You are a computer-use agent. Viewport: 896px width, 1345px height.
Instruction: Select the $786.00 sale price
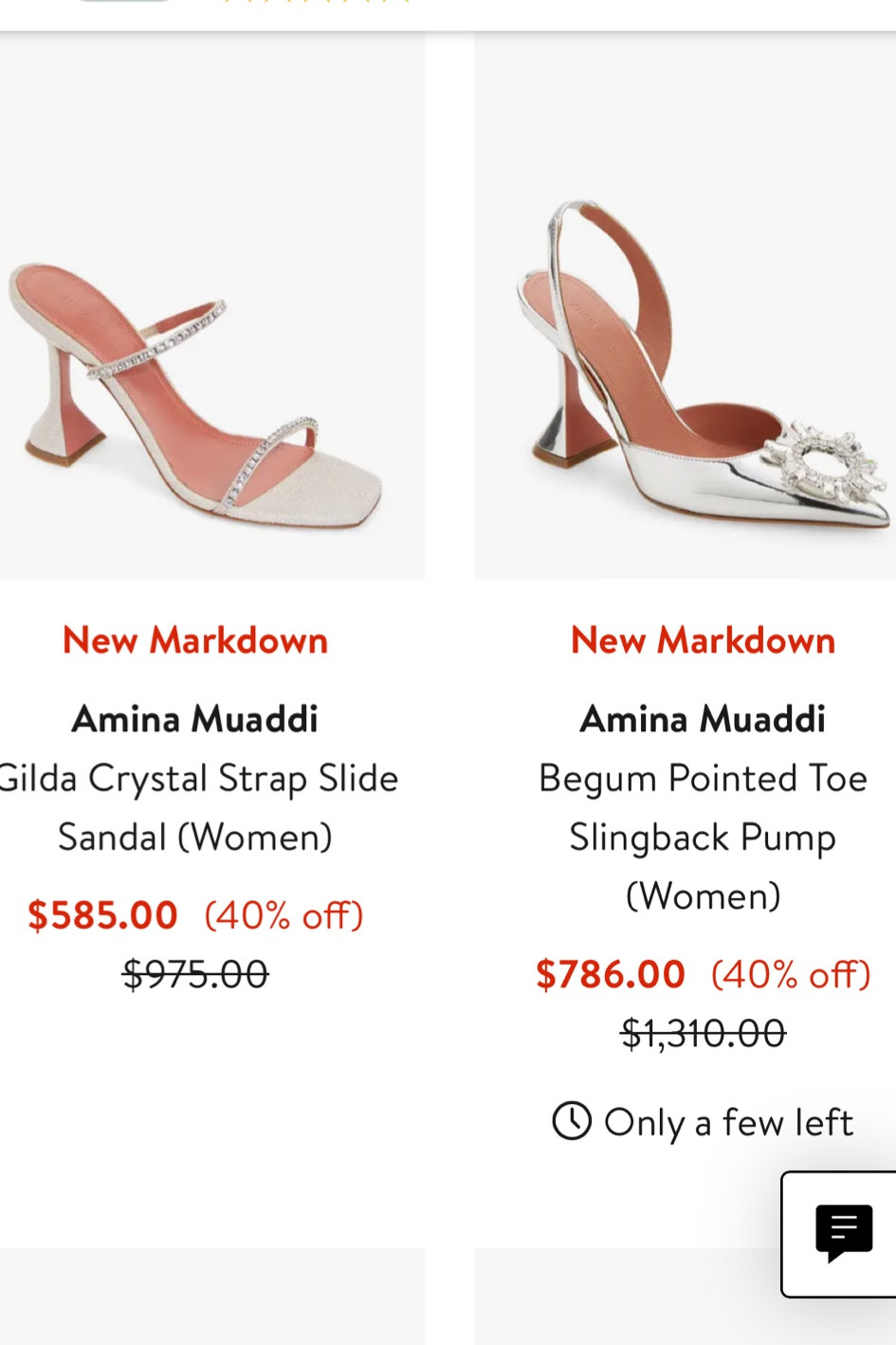pyautogui.click(x=611, y=972)
